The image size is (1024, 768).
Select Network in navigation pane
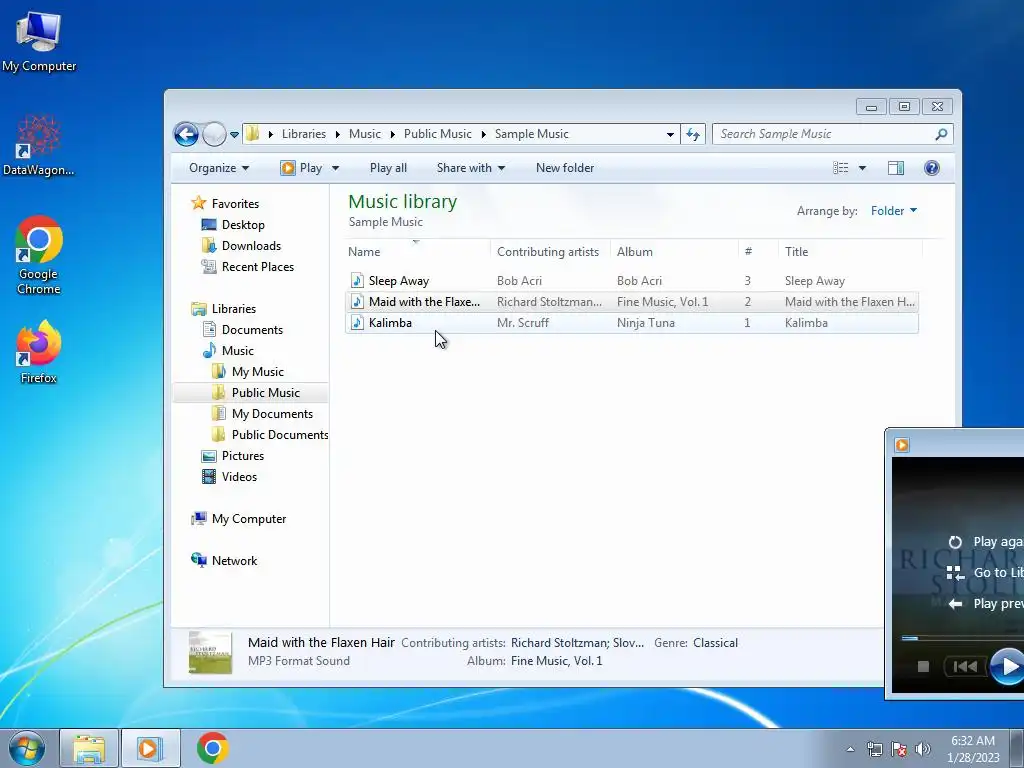point(234,560)
